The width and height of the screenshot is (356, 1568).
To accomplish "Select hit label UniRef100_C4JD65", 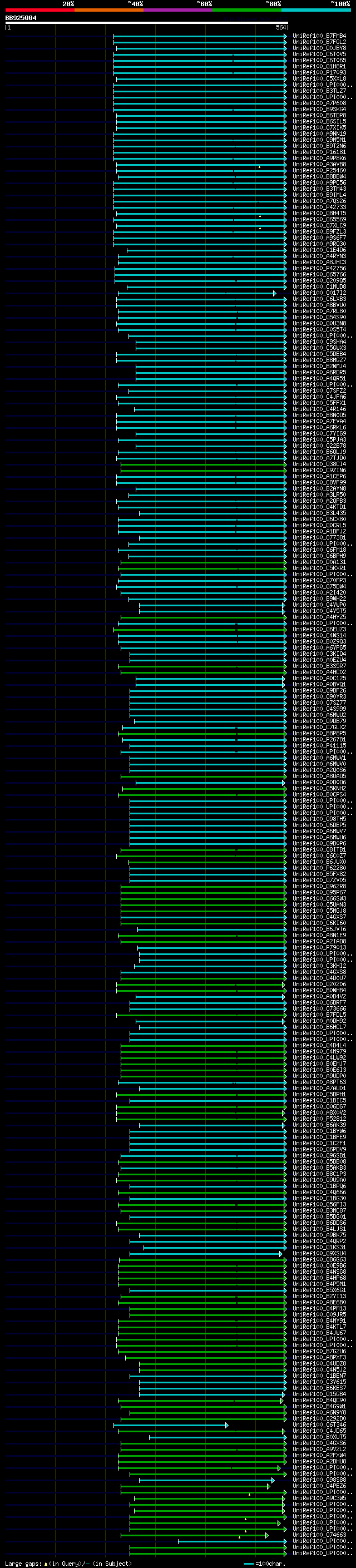I will [319, 1431].
